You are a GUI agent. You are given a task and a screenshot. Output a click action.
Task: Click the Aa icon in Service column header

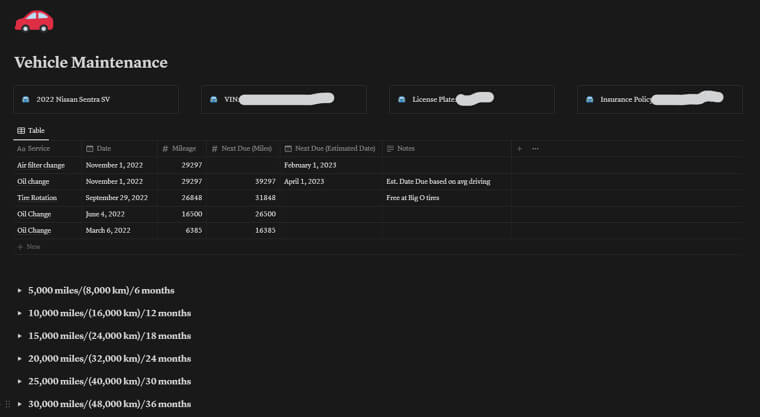coord(21,148)
